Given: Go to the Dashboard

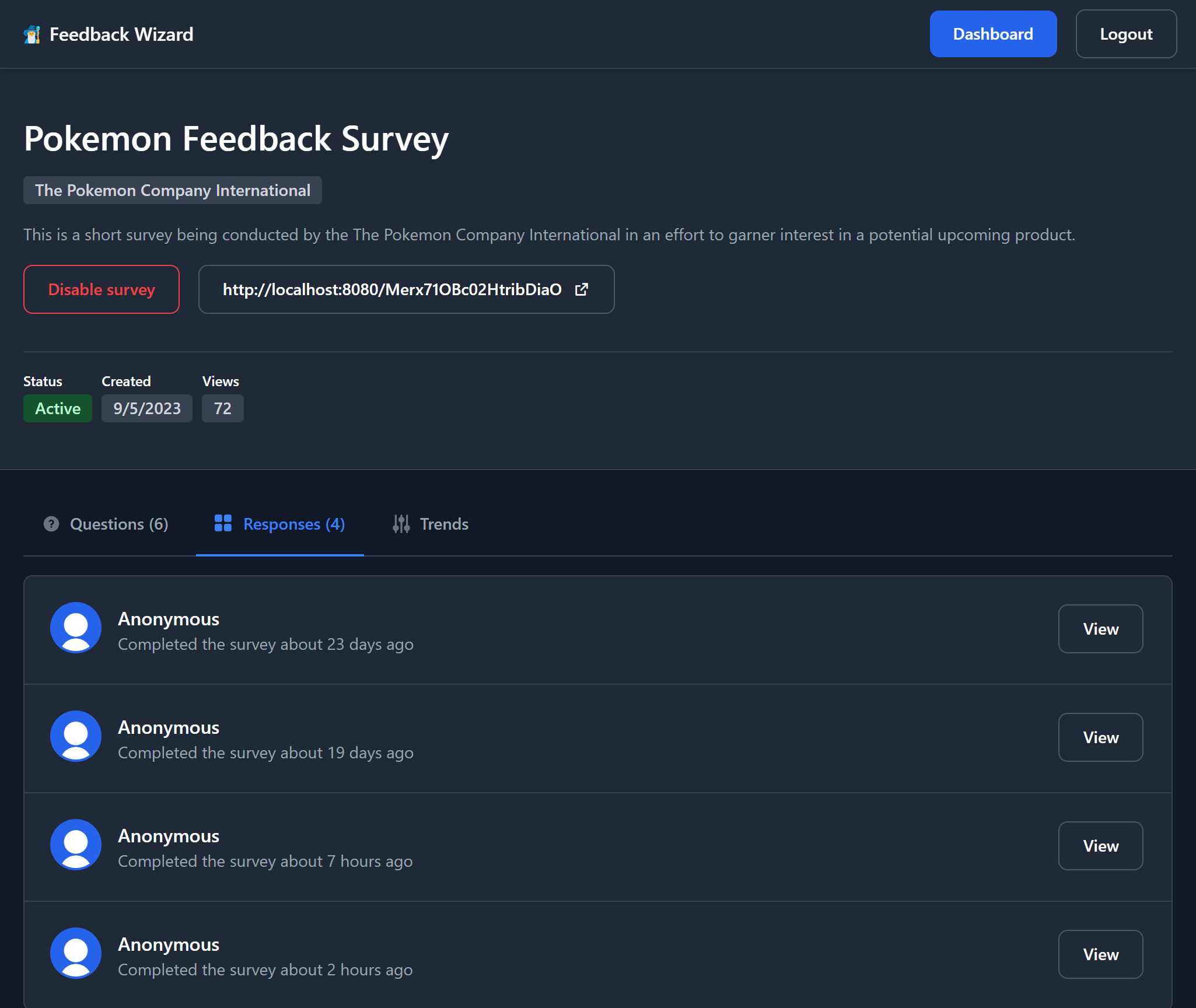Looking at the screenshot, I should pos(993,34).
